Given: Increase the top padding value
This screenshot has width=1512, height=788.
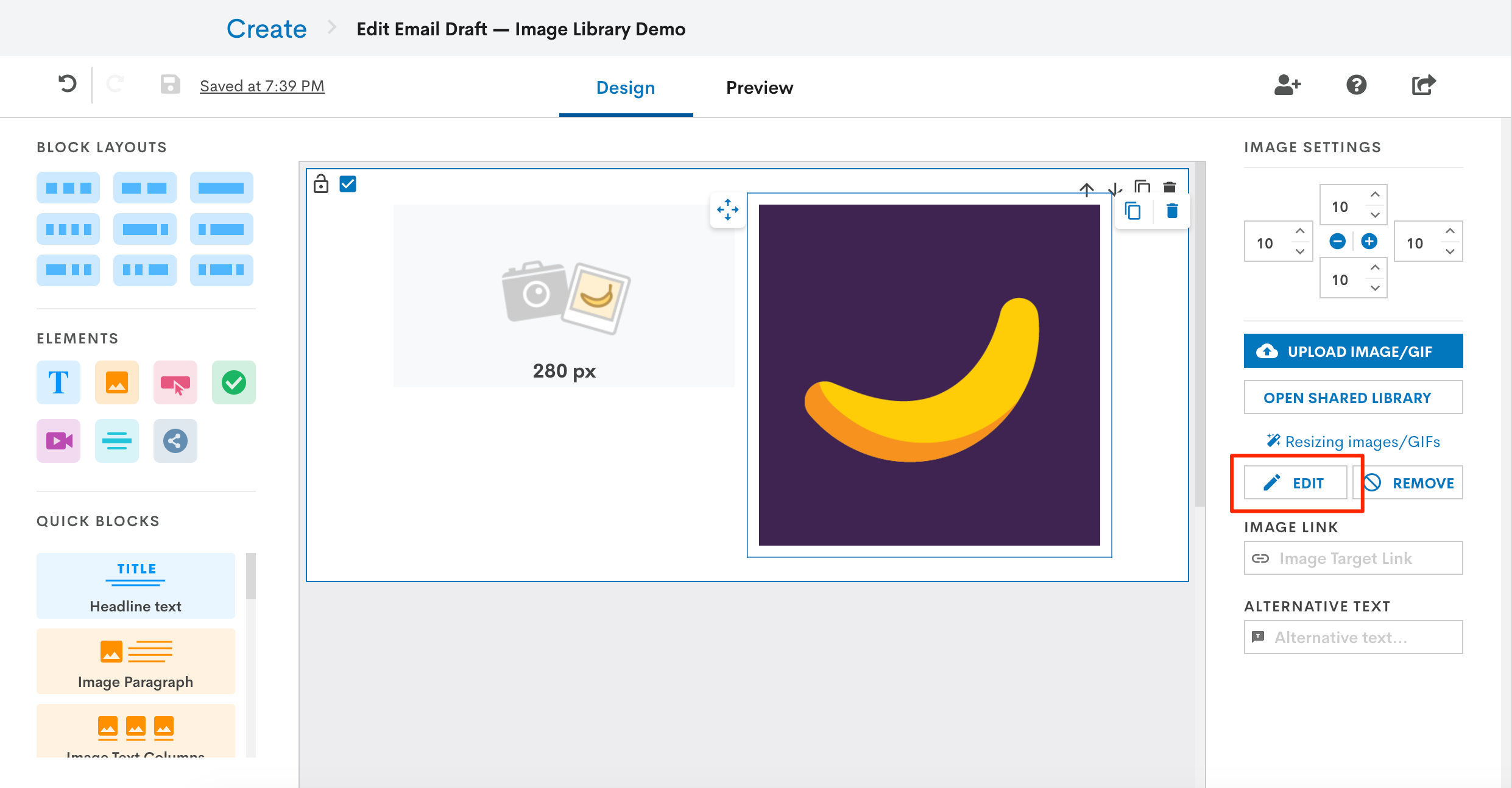Looking at the screenshot, I should [1376, 195].
